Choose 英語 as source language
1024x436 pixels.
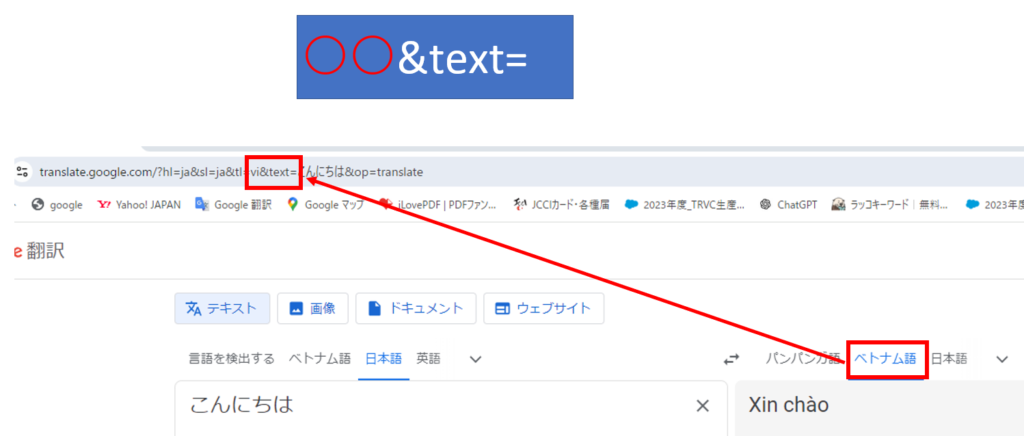coord(428,359)
